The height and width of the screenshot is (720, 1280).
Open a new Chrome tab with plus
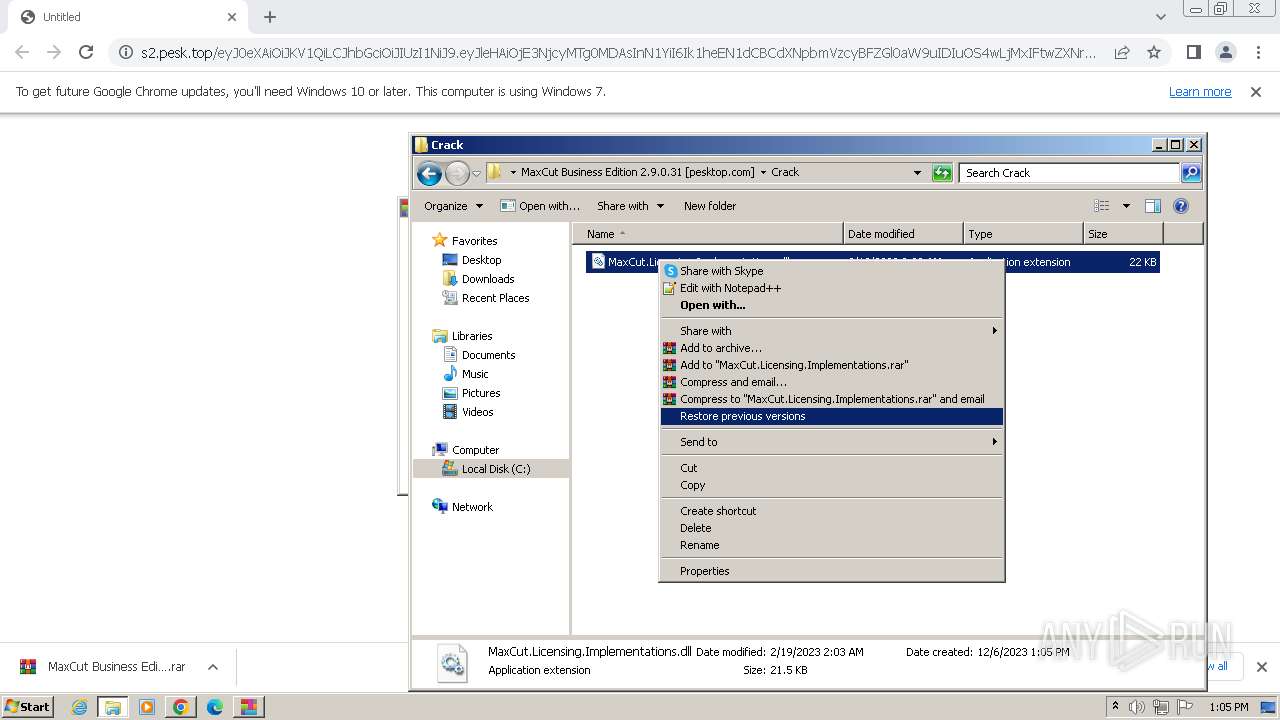click(x=270, y=17)
